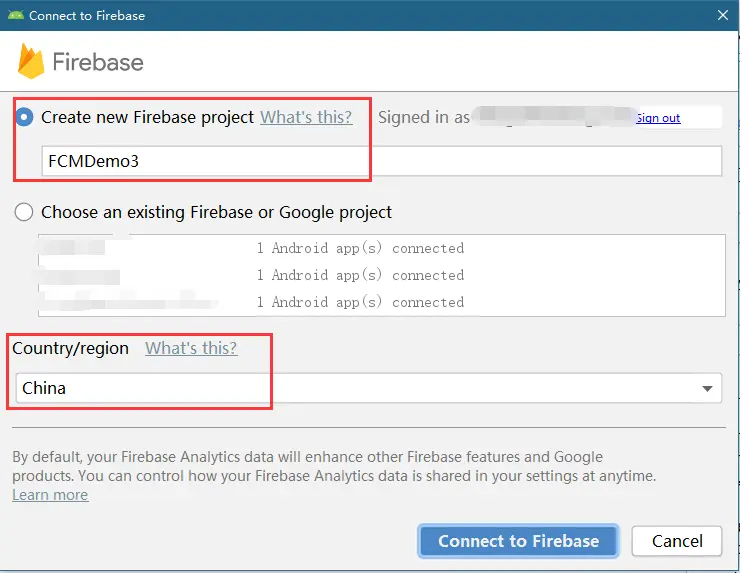Open What's this link beside Create new project
Image resolution: width=740 pixels, height=573 pixels.
tap(306, 117)
